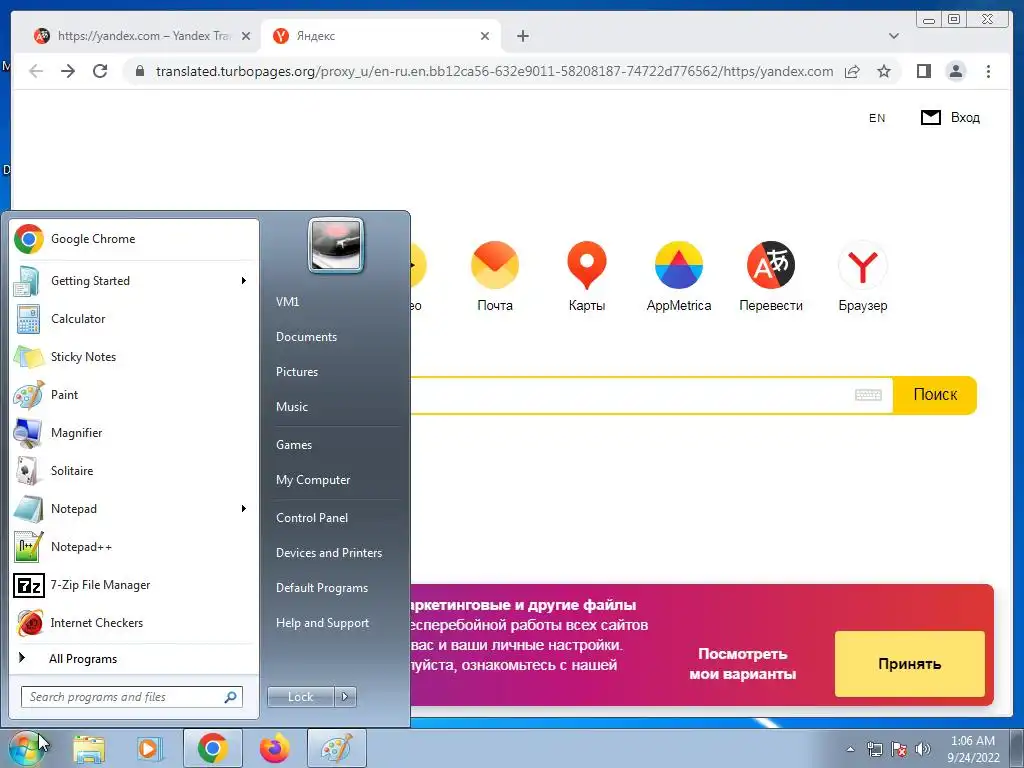Go back in Chrome
The image size is (1024, 768).
tap(36, 71)
